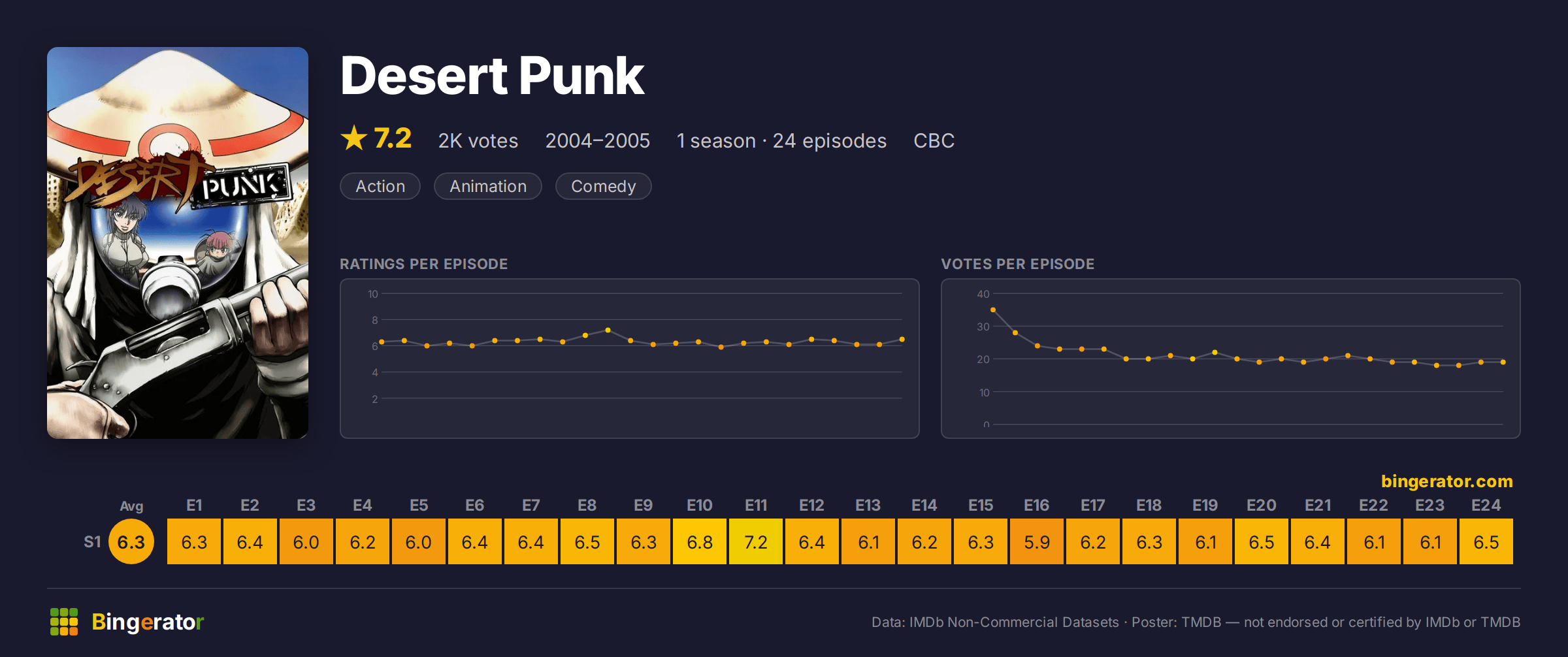
Task: Click the S1 season row label
Action: click(92, 541)
